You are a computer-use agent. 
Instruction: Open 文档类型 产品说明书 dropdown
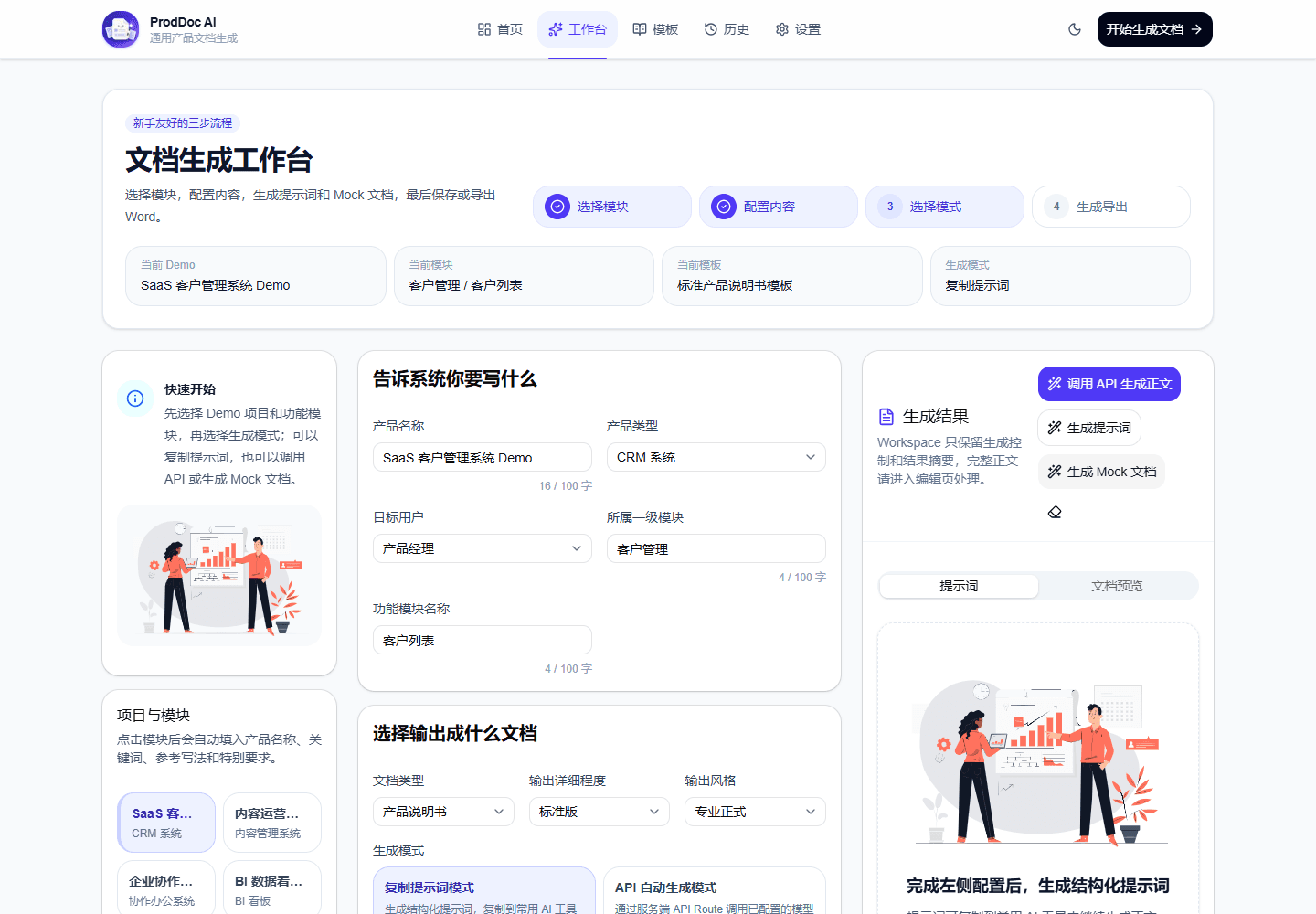(x=443, y=812)
